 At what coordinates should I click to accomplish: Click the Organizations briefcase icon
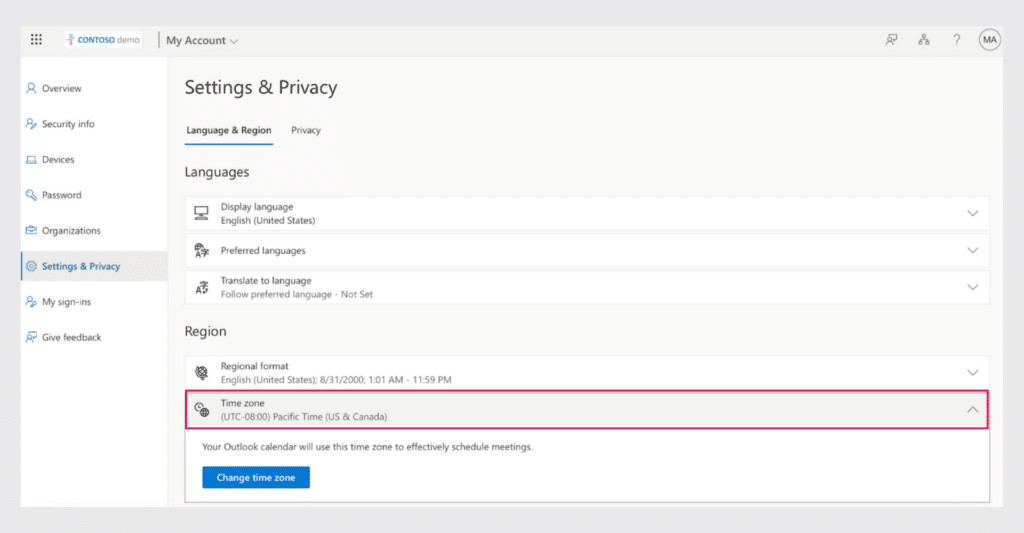31,230
